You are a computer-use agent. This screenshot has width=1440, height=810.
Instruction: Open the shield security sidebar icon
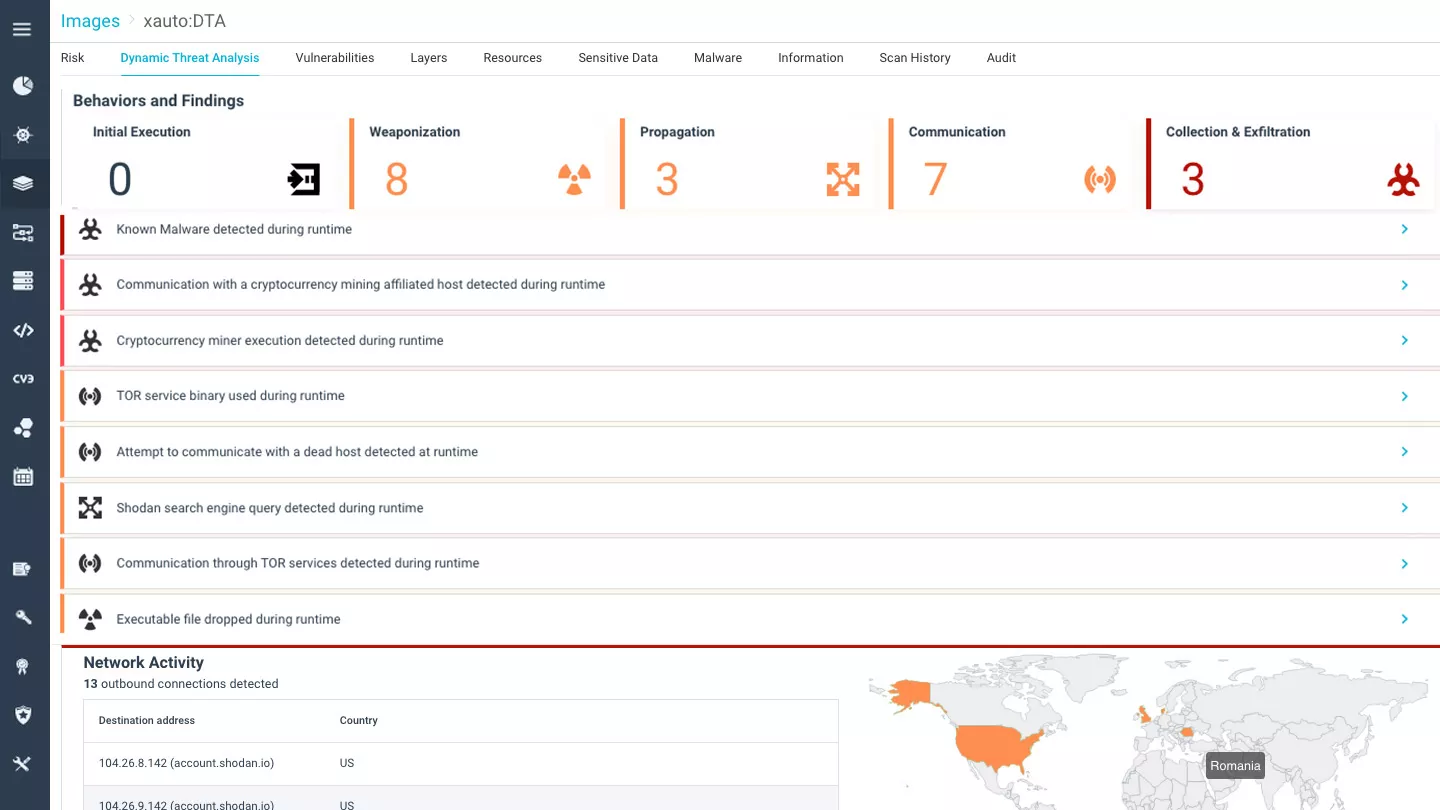click(x=23, y=715)
